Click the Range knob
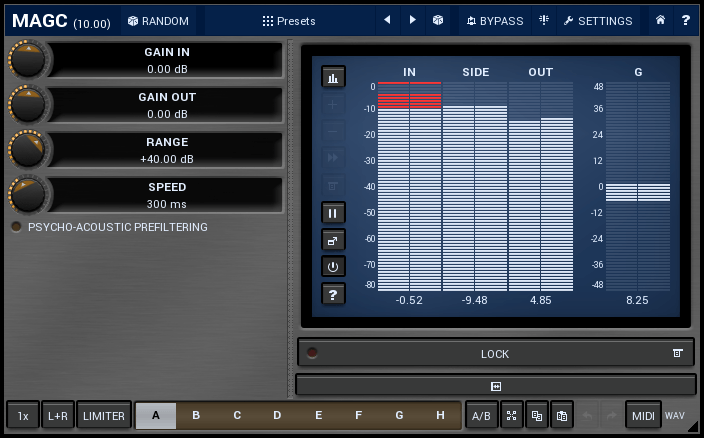 point(27,150)
